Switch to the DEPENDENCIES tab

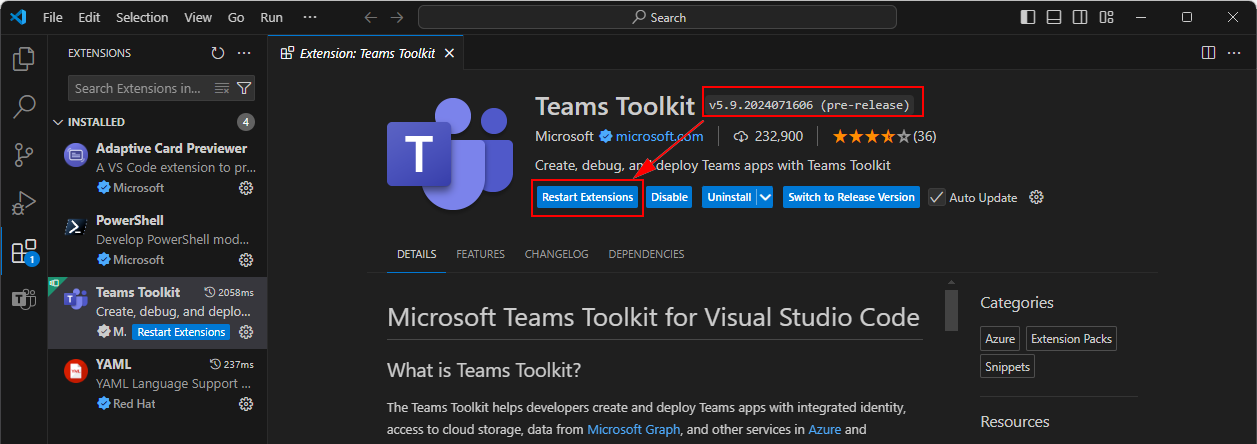[x=646, y=254]
